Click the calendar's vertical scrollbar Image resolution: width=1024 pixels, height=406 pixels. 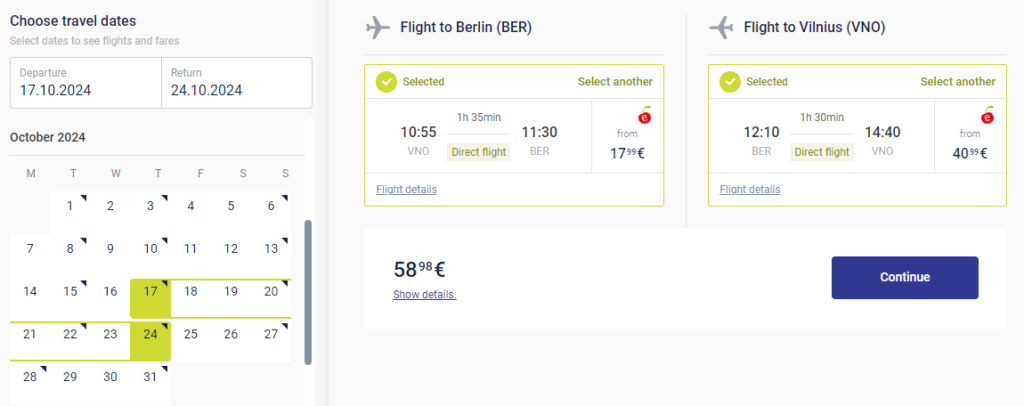(308, 292)
